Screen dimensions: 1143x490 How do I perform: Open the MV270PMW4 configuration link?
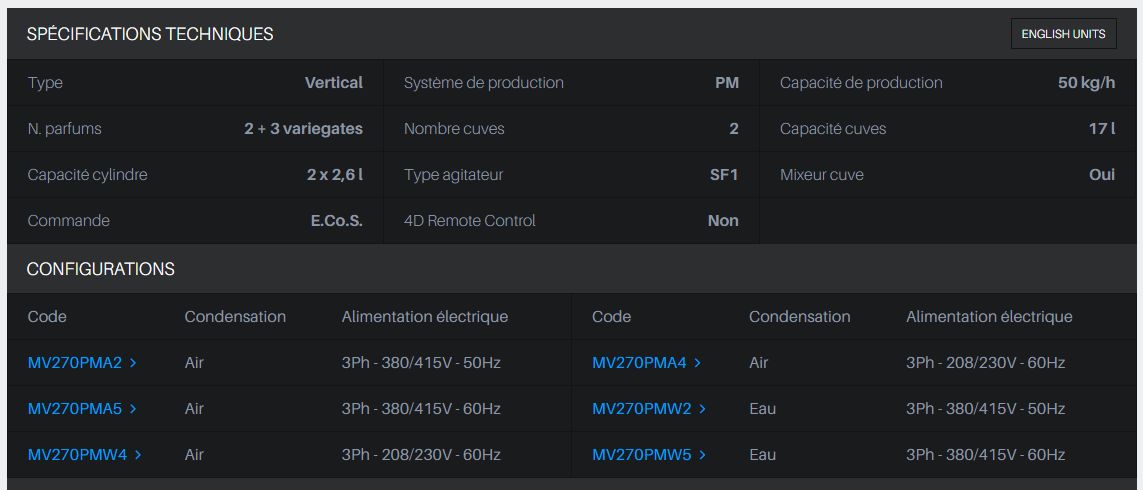[77, 455]
